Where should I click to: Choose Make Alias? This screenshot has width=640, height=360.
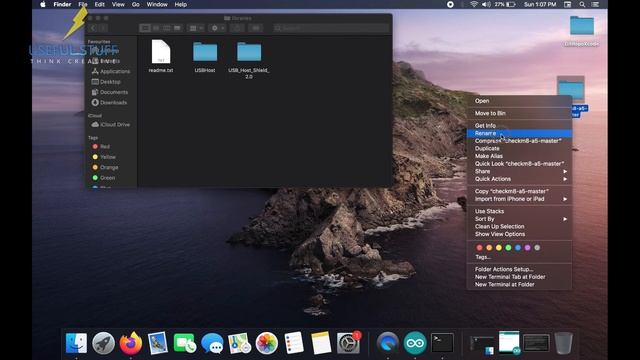(519, 156)
